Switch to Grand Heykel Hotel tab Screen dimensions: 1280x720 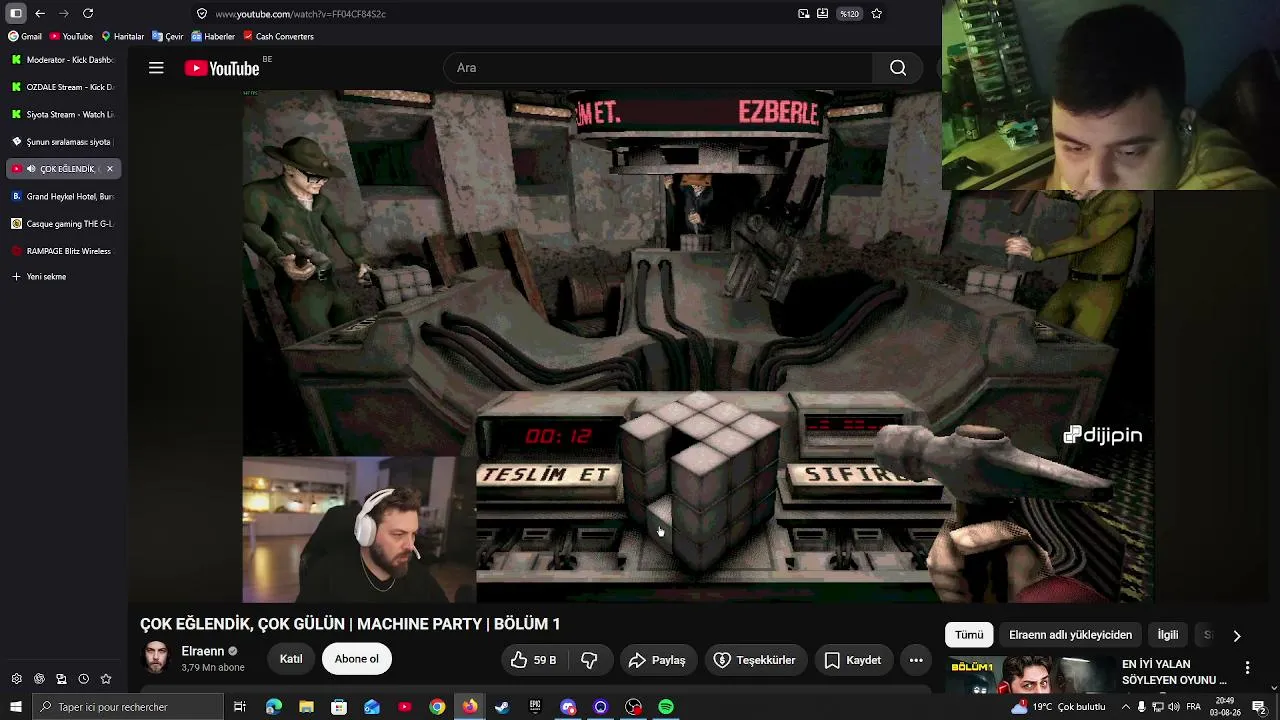63,197
